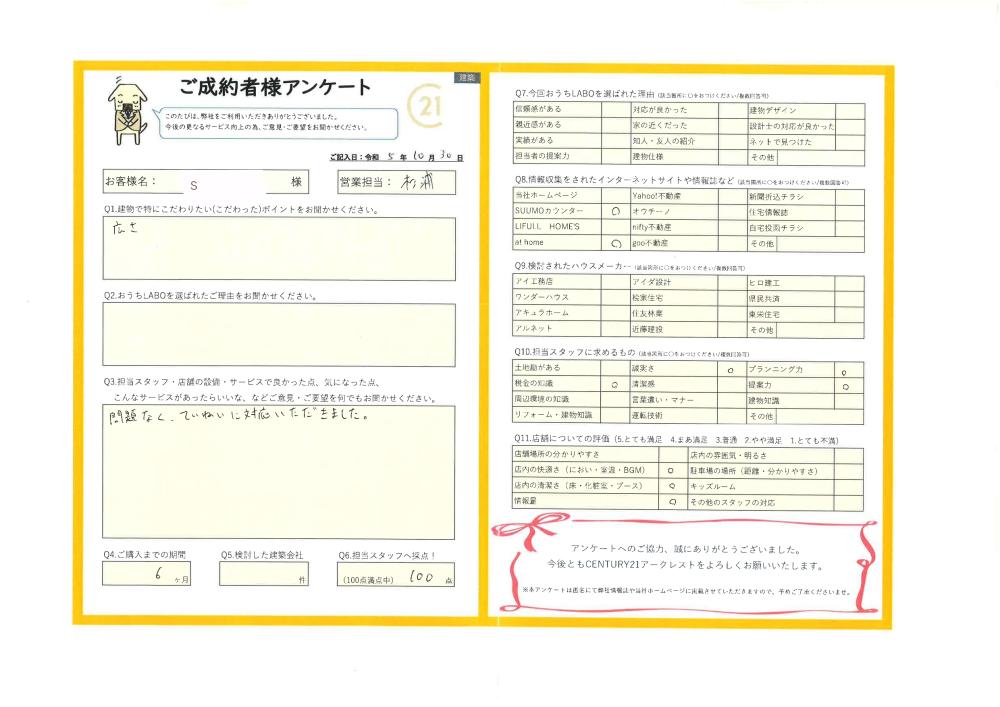Click the gray 建築 tag in the corner
Viewport: 1000px width, 707px height.
point(466,78)
